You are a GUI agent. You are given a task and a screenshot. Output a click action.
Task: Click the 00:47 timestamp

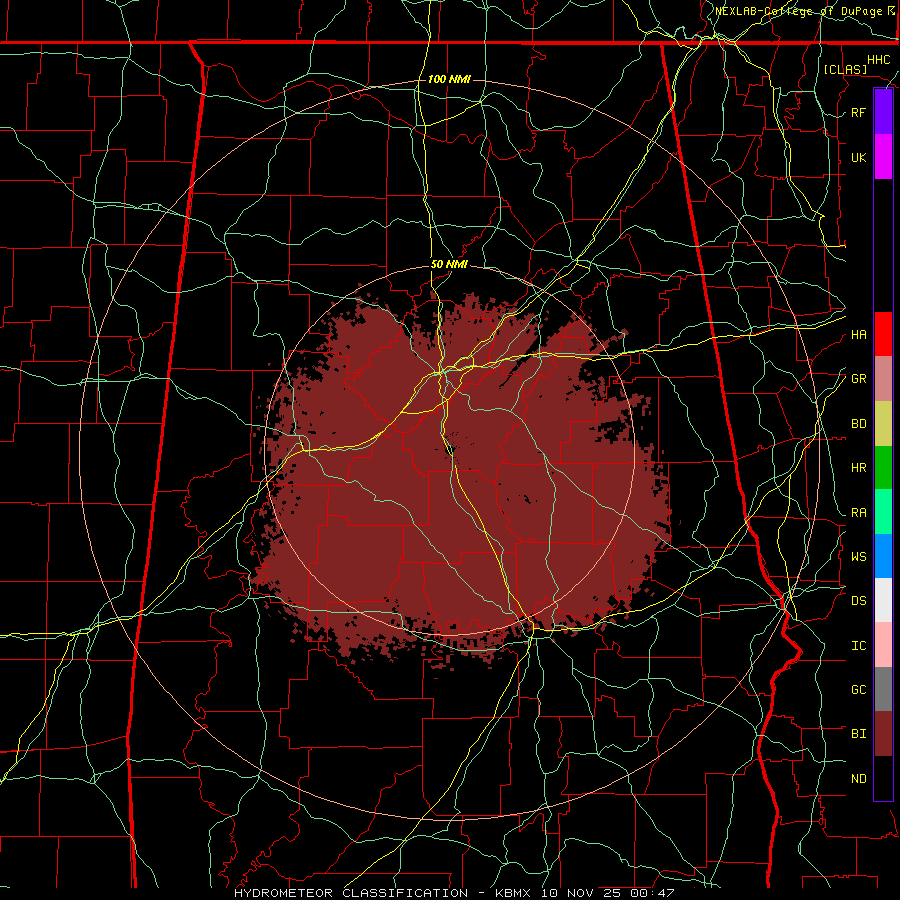point(652,893)
